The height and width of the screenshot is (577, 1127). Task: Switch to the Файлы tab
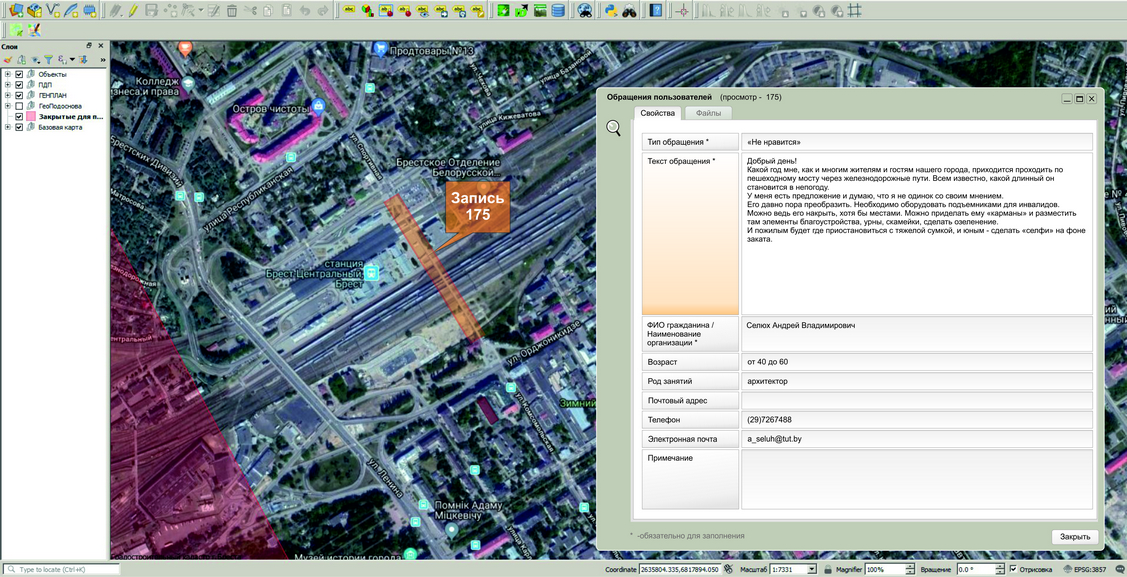point(708,114)
